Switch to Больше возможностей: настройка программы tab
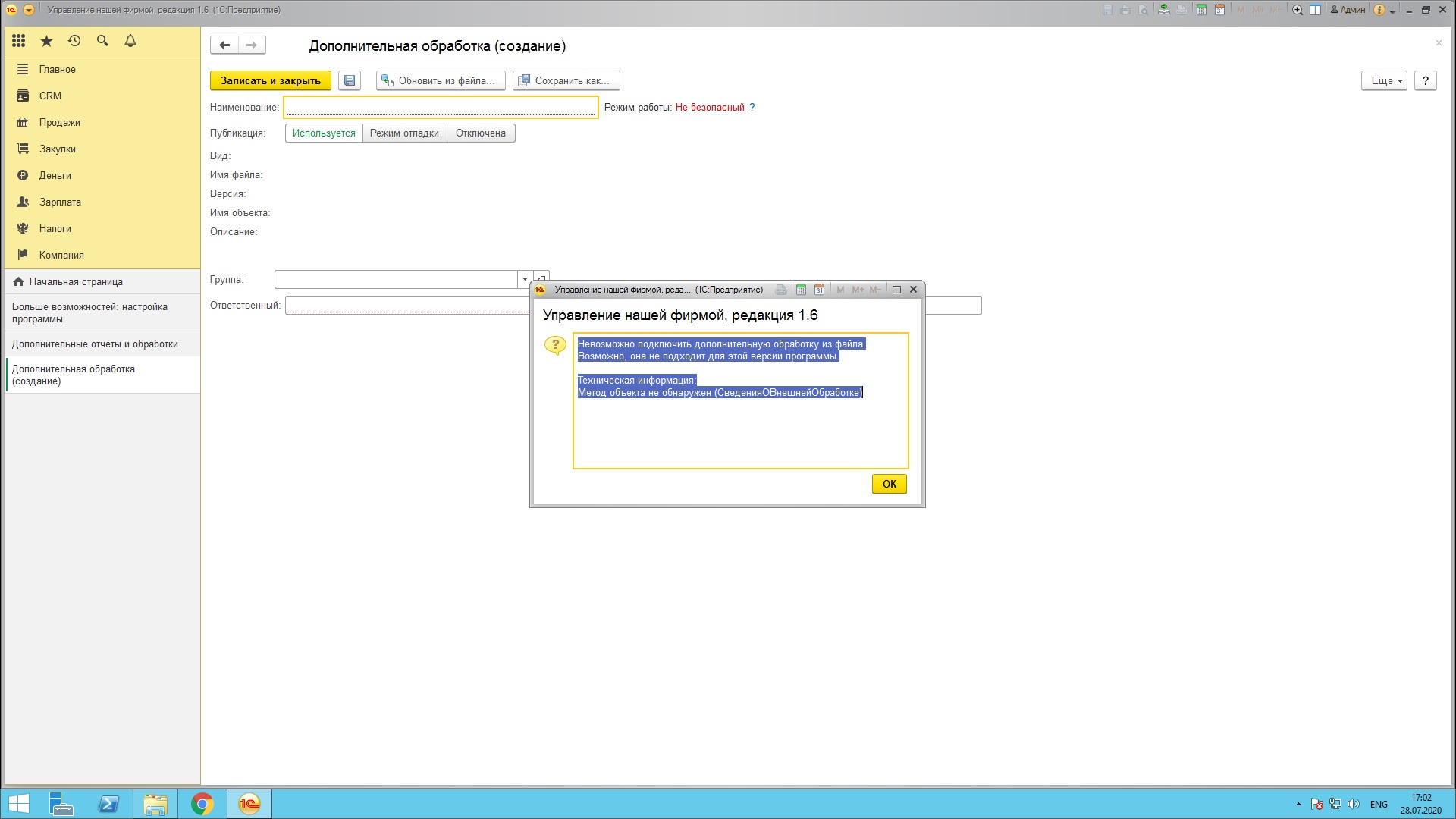Viewport: 1456px width, 819px height. 102,312
